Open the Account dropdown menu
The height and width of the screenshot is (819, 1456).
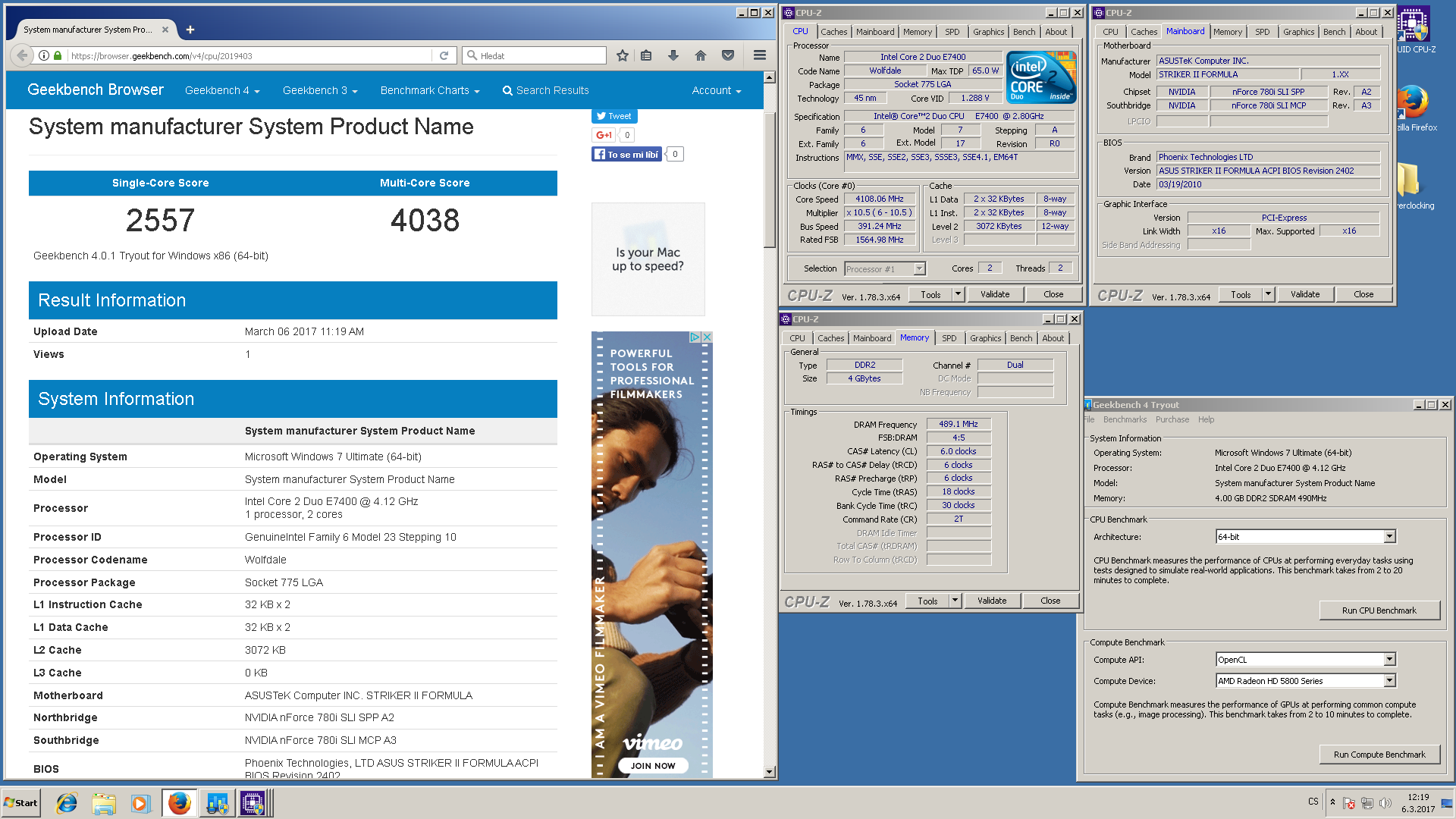tap(717, 90)
